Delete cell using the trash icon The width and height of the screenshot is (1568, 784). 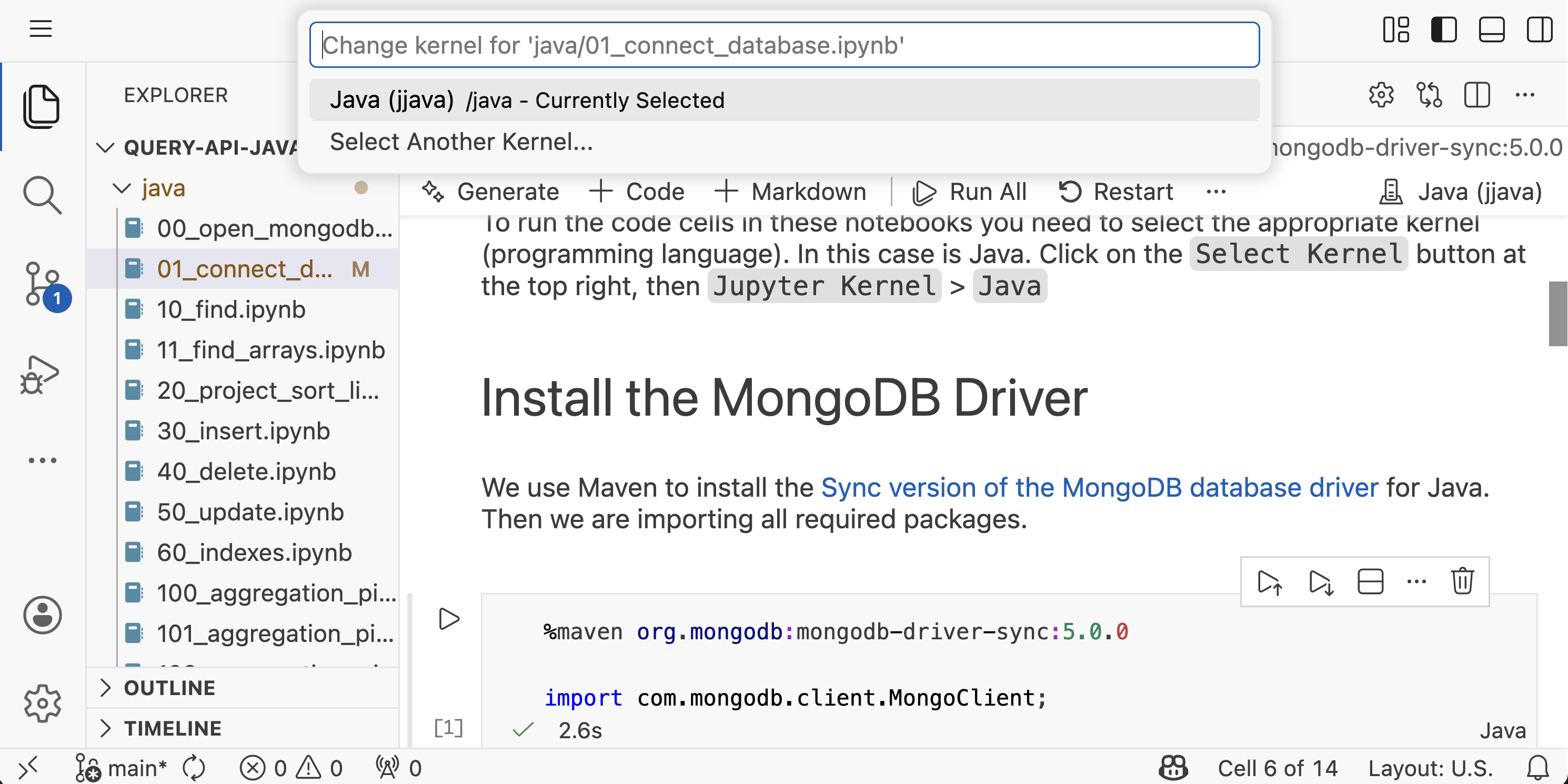[x=1462, y=581]
